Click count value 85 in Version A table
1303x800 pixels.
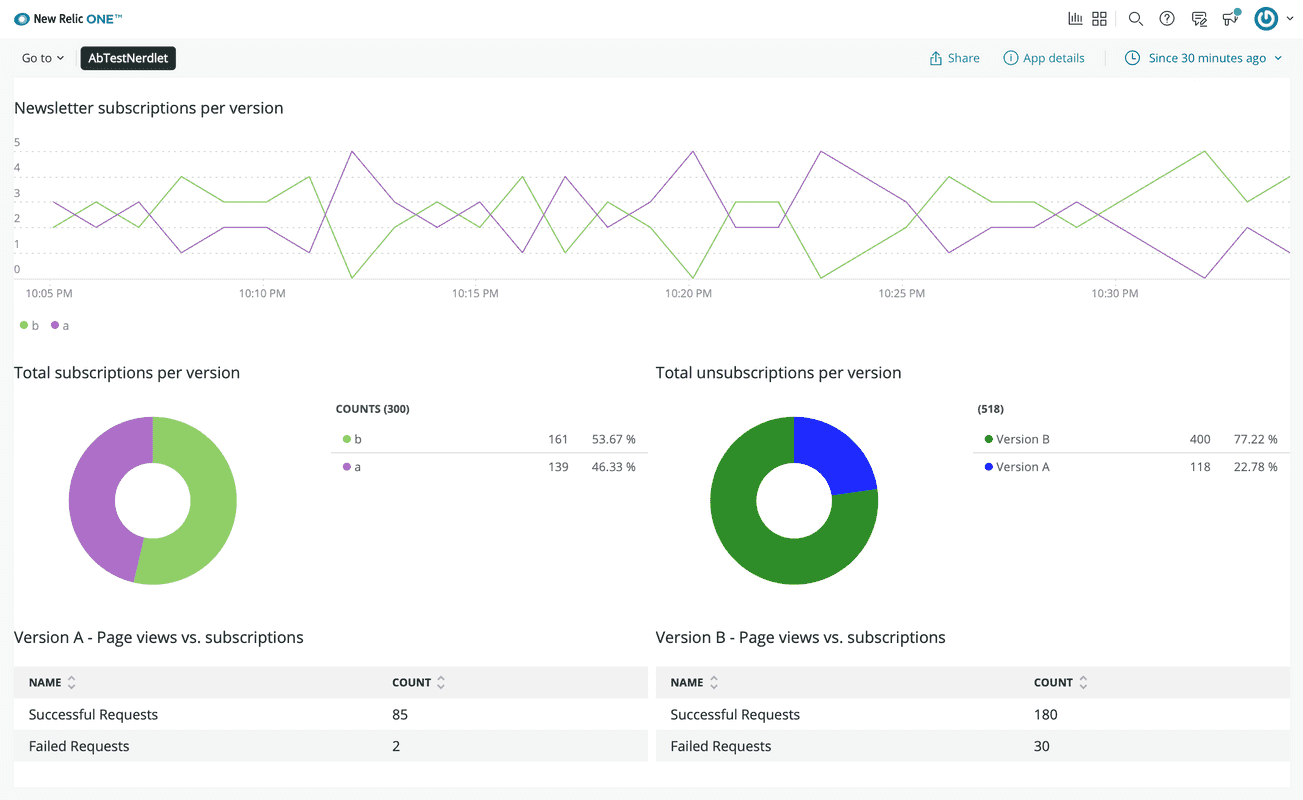[400, 714]
